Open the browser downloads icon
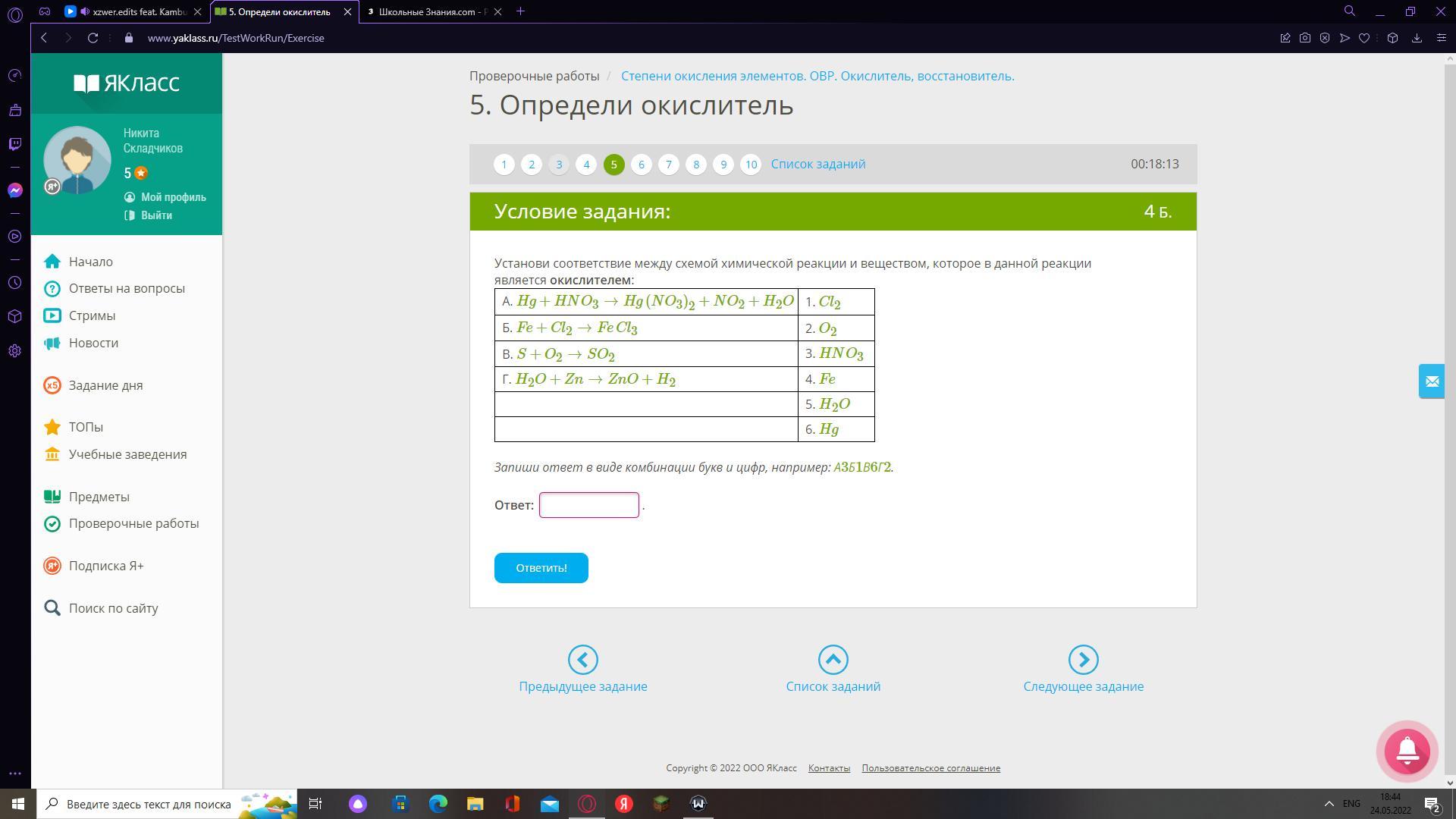 coord(1417,38)
